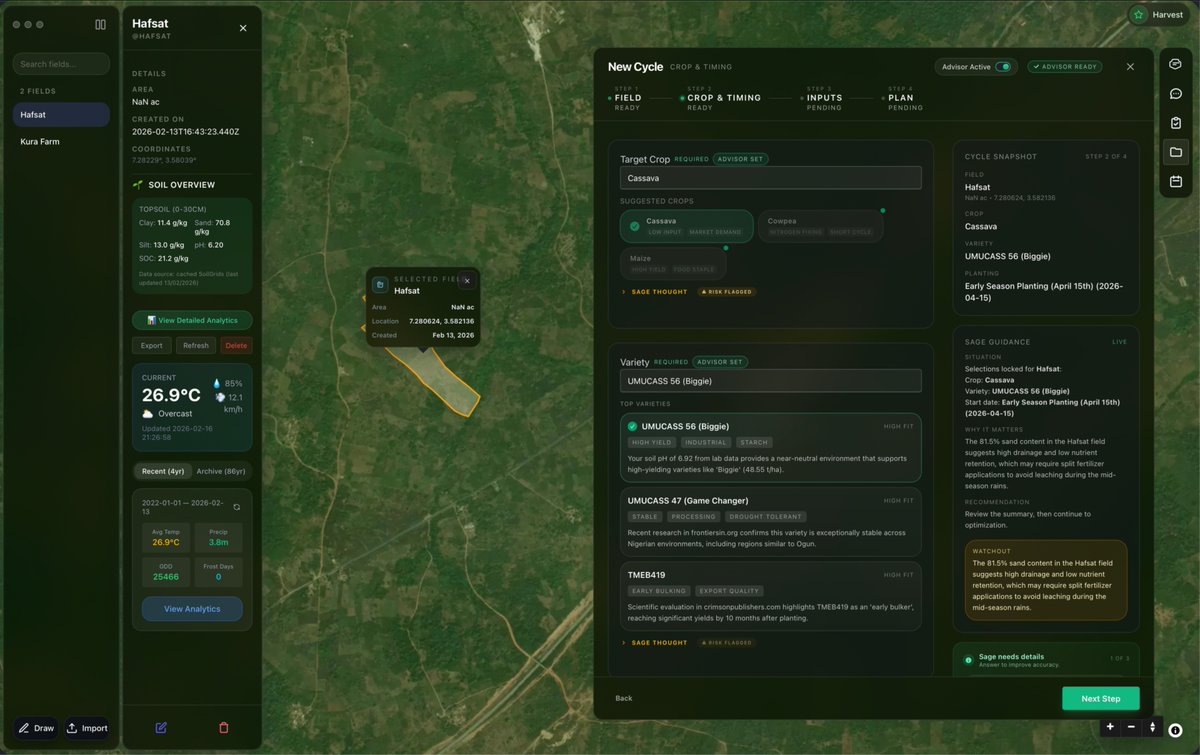Switch to the Recent (4yr) tab
The width and height of the screenshot is (1200, 755).
point(163,471)
